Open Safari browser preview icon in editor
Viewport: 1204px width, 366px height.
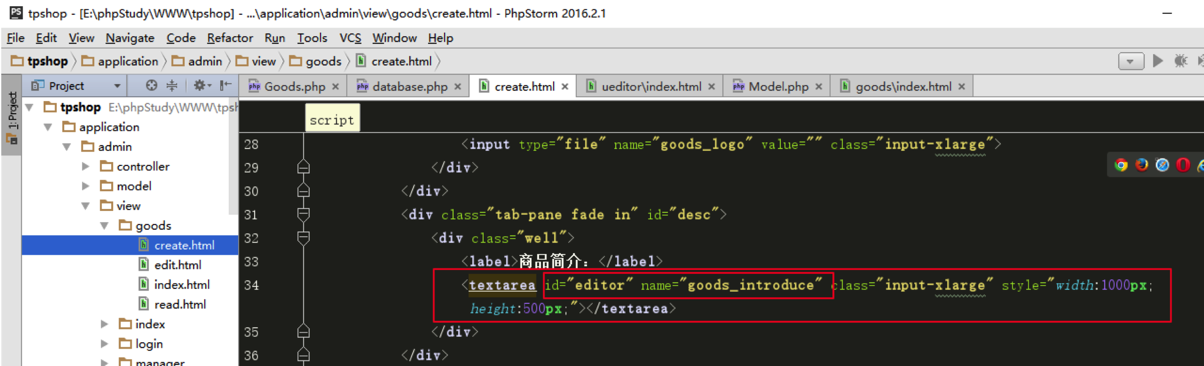[x=1162, y=165]
